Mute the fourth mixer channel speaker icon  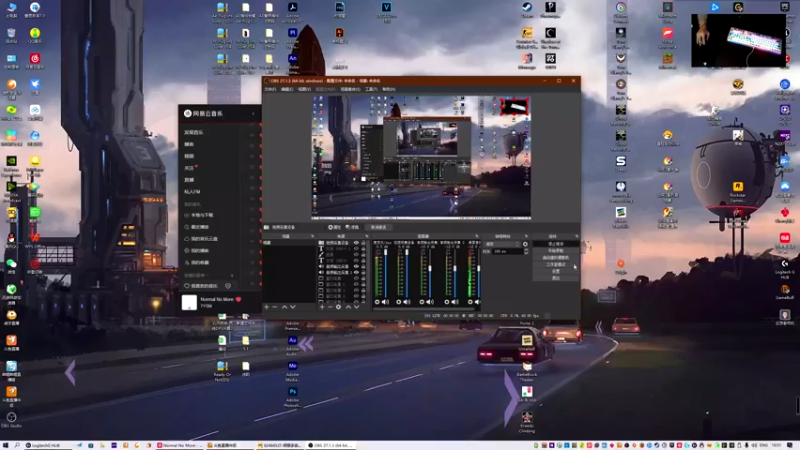[x=455, y=302]
